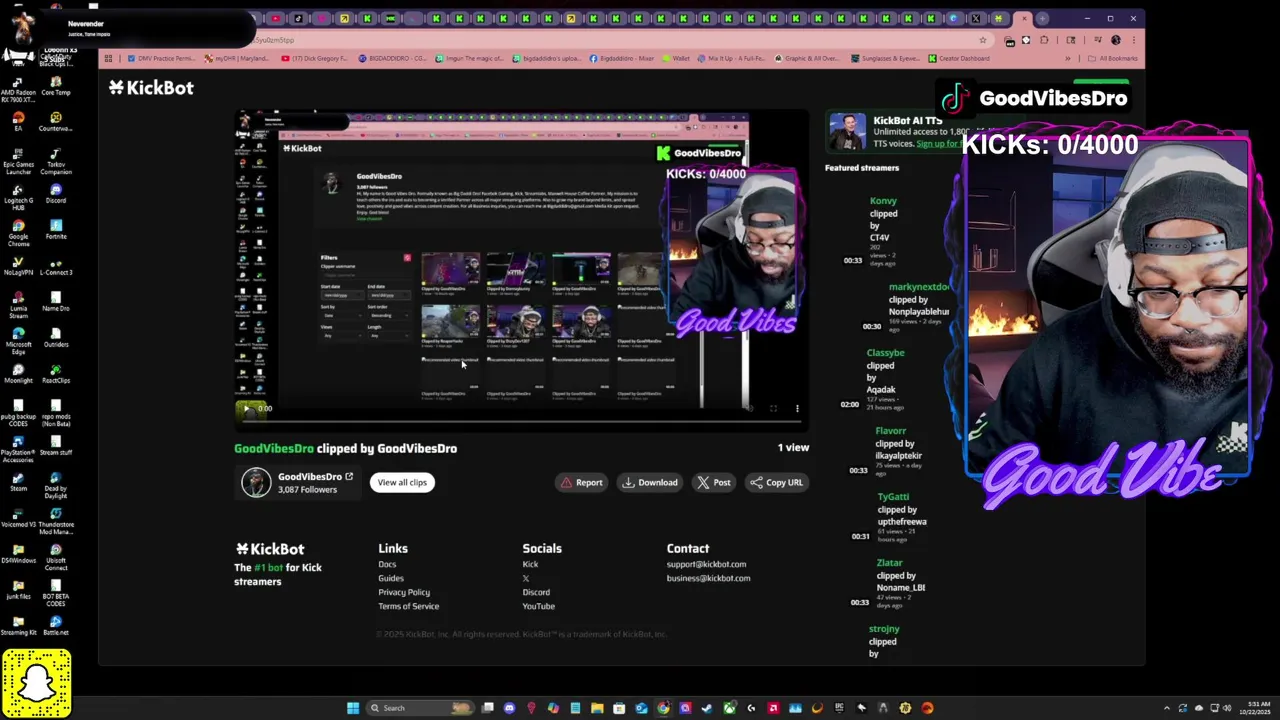Open the Epic Games Launcher desktop icon
Screen dimensions: 1280x720
coord(18,161)
